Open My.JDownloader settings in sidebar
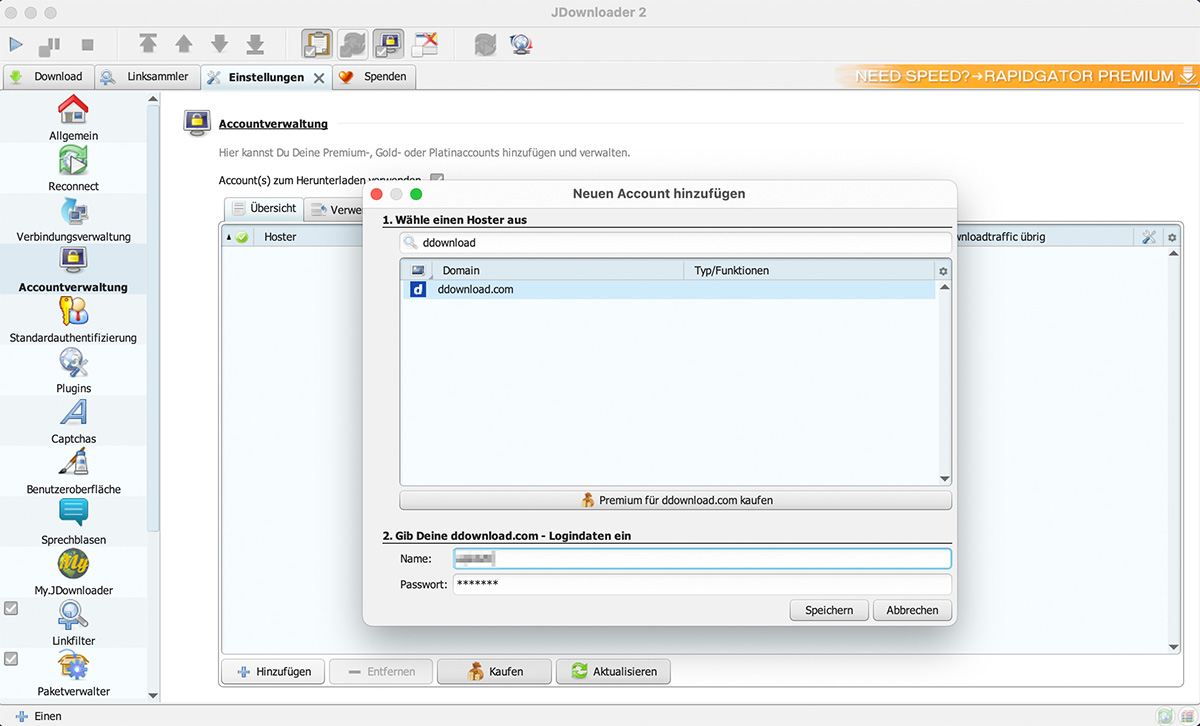1200x726 pixels. pos(74,572)
